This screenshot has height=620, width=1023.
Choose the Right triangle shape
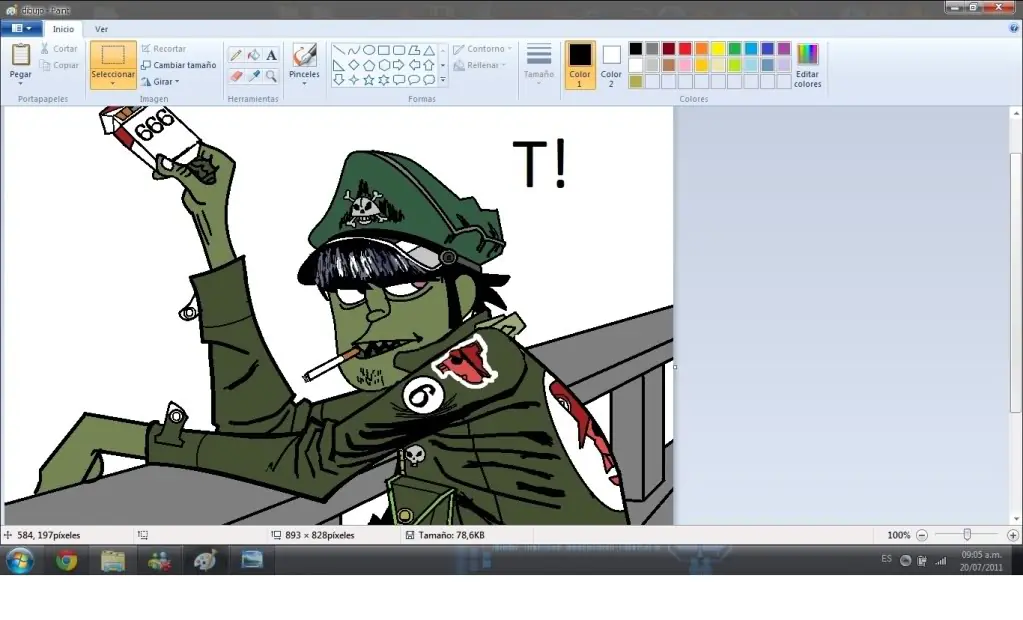click(x=339, y=65)
